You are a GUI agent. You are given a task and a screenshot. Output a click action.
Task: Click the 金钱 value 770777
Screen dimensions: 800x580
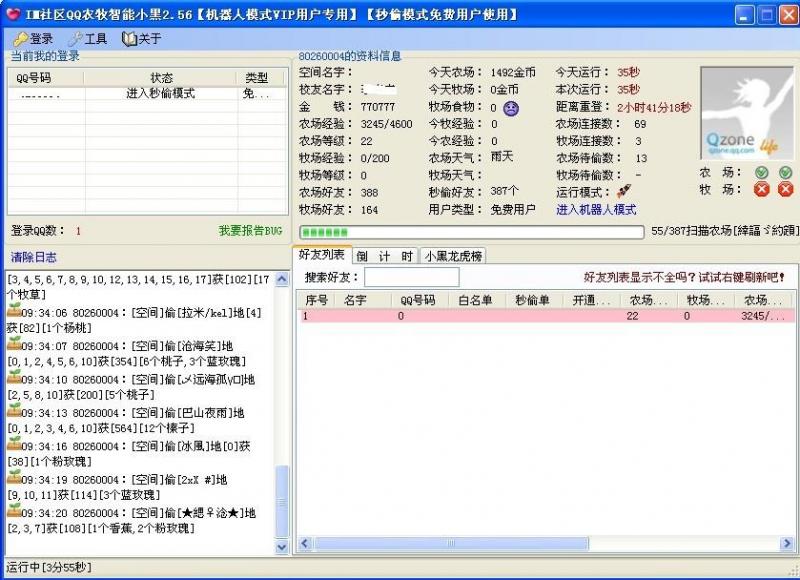click(x=378, y=107)
